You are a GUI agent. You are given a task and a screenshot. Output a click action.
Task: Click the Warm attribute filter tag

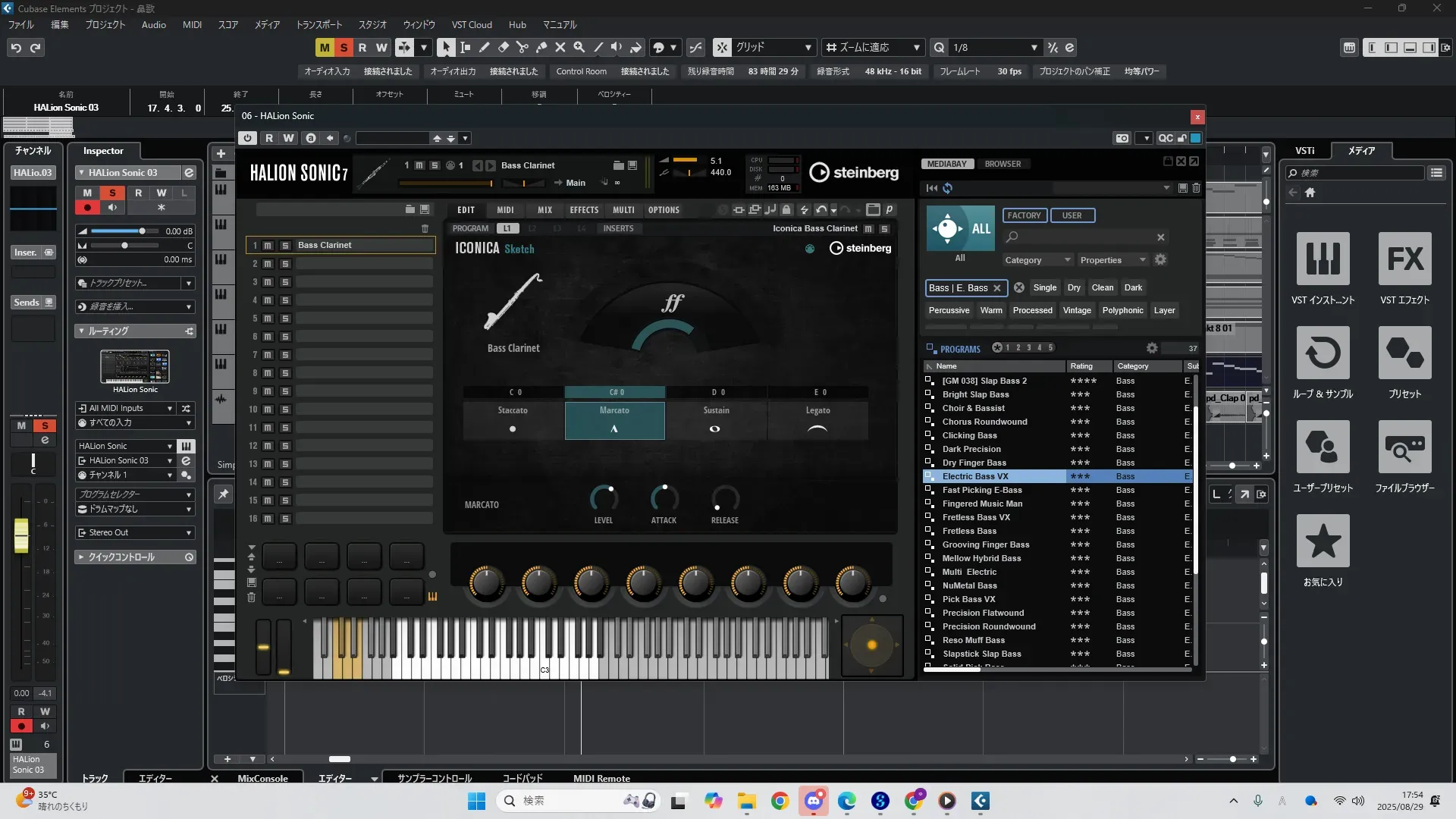(x=990, y=310)
